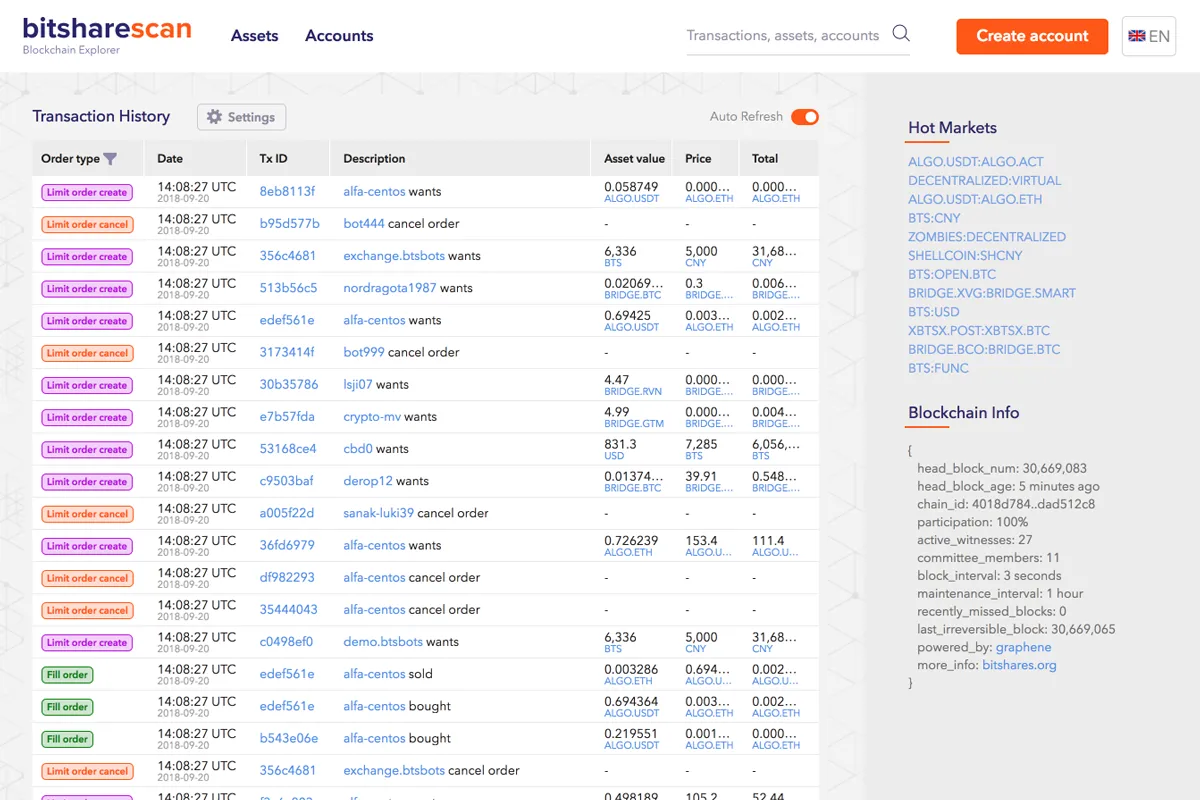The height and width of the screenshot is (800, 1200).
Task: Click the Price column header
Action: [x=698, y=159]
